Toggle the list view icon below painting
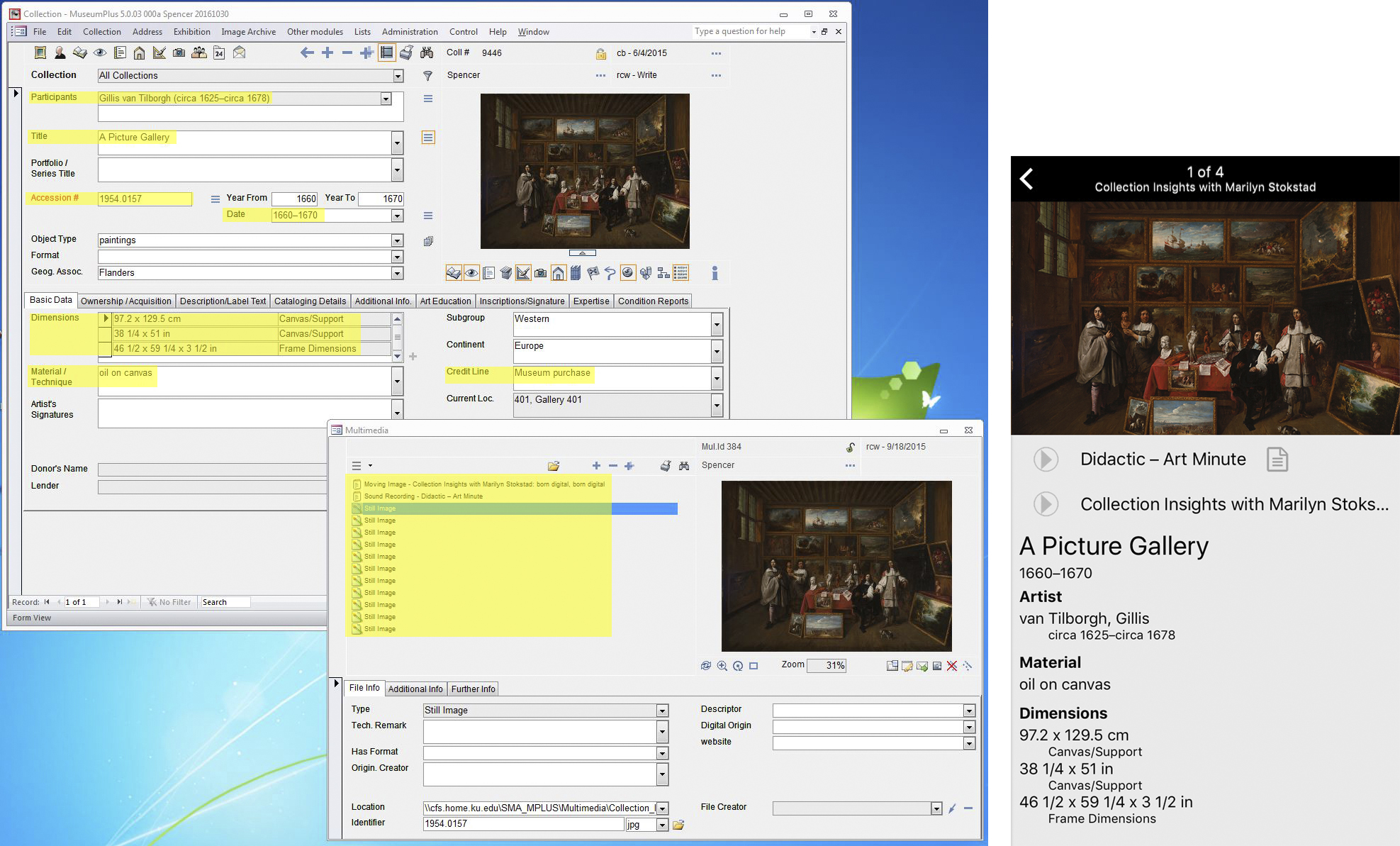 pos(681,273)
